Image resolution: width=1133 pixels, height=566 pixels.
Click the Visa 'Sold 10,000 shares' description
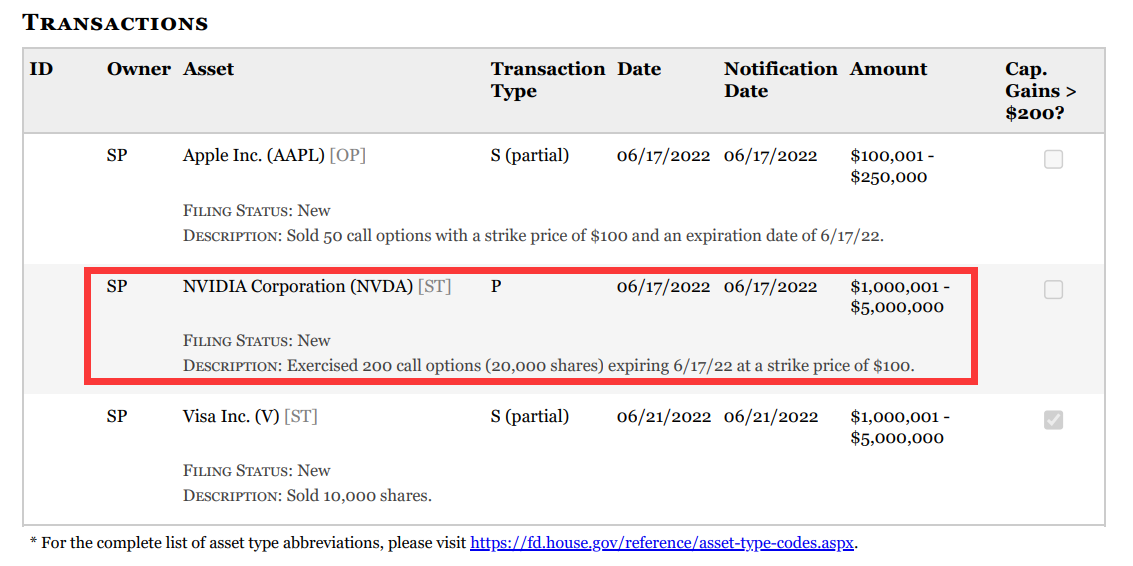coord(359,496)
